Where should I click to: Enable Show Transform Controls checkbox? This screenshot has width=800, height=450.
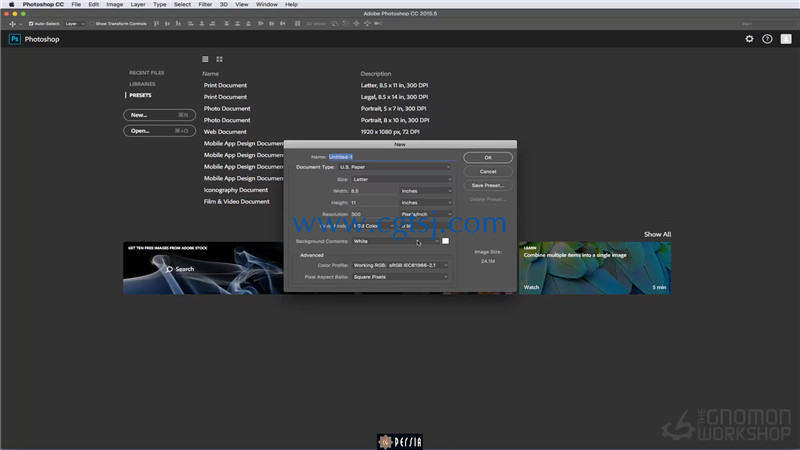pyautogui.click(x=92, y=23)
